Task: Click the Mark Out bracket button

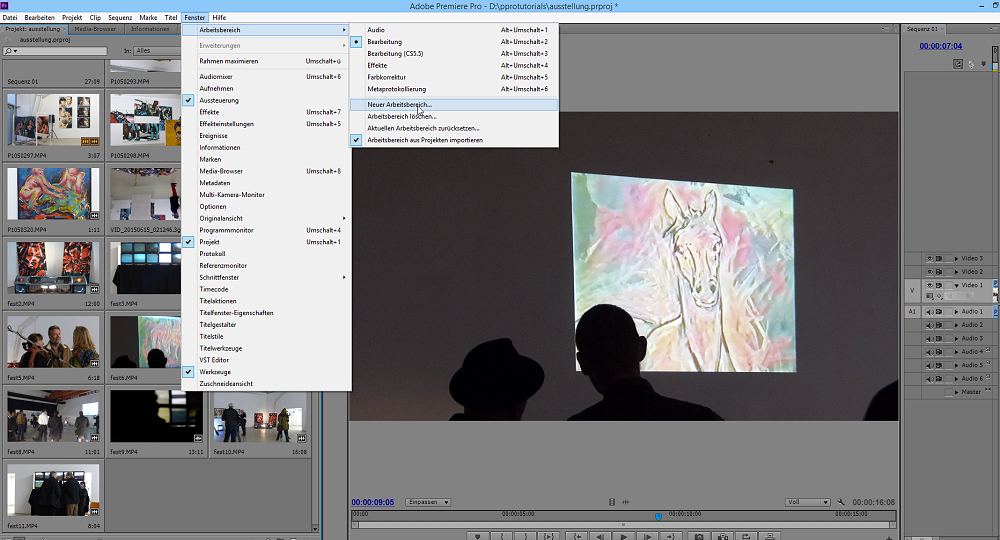Action: [526, 536]
